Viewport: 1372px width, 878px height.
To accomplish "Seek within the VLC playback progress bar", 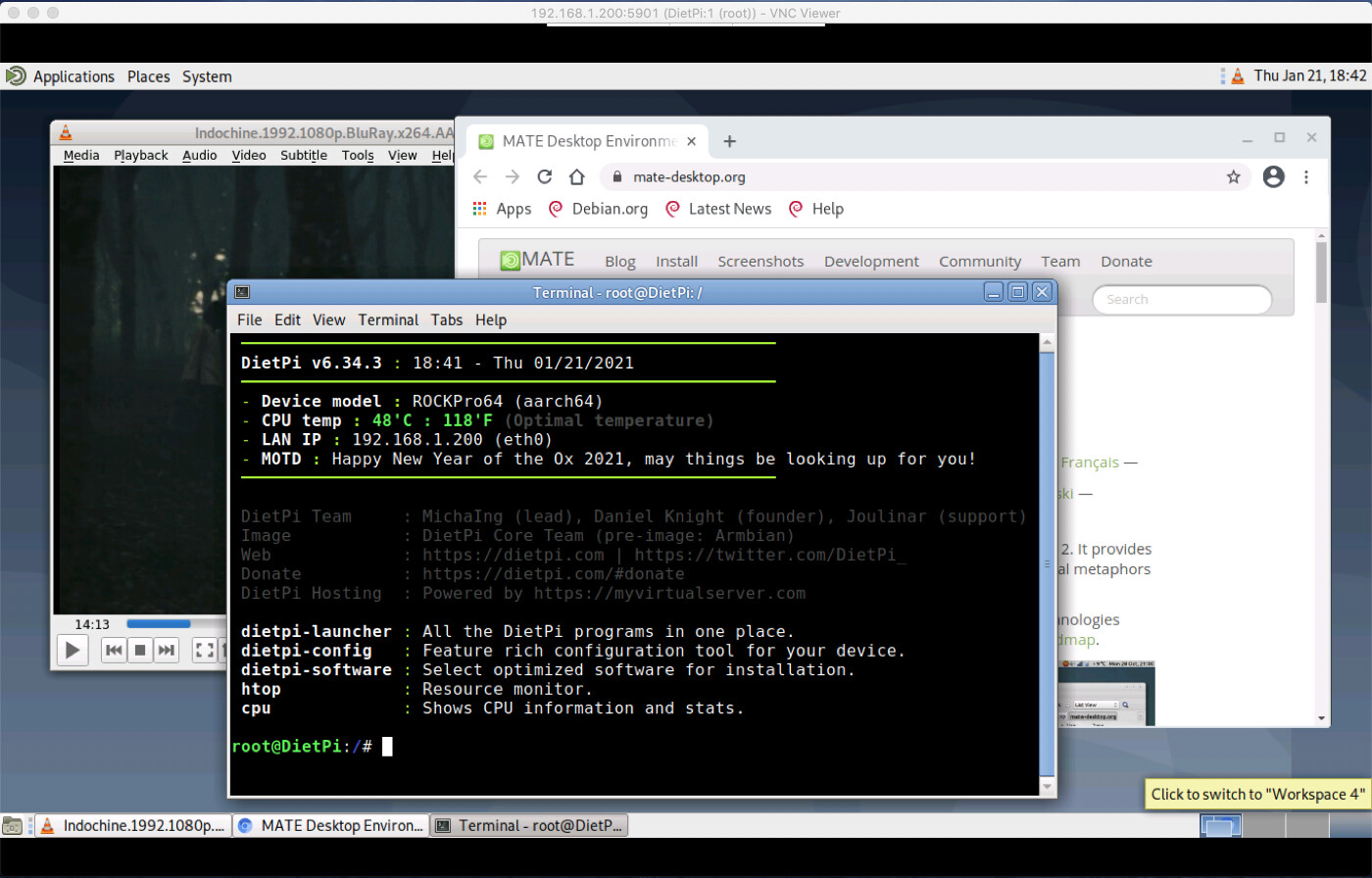I will coord(176,624).
